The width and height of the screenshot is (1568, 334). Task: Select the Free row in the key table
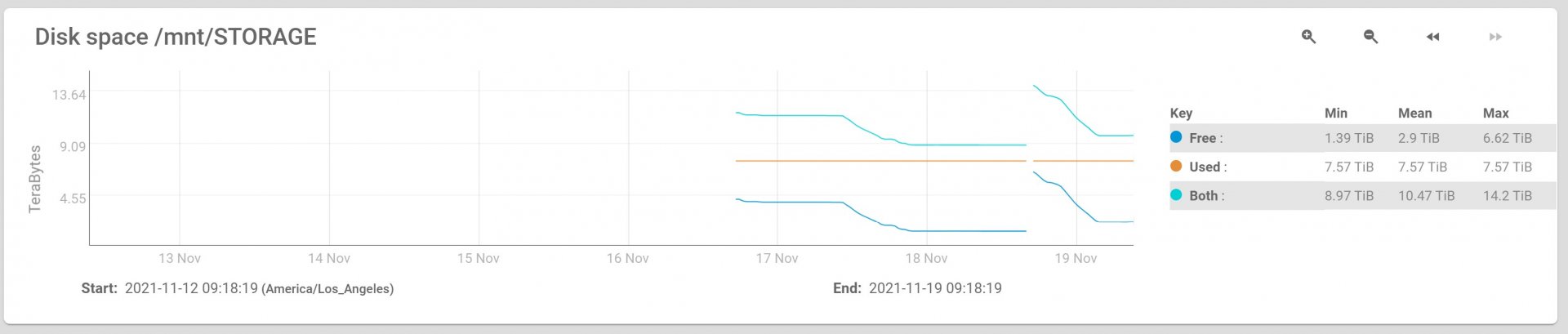pyautogui.click(x=1362, y=138)
